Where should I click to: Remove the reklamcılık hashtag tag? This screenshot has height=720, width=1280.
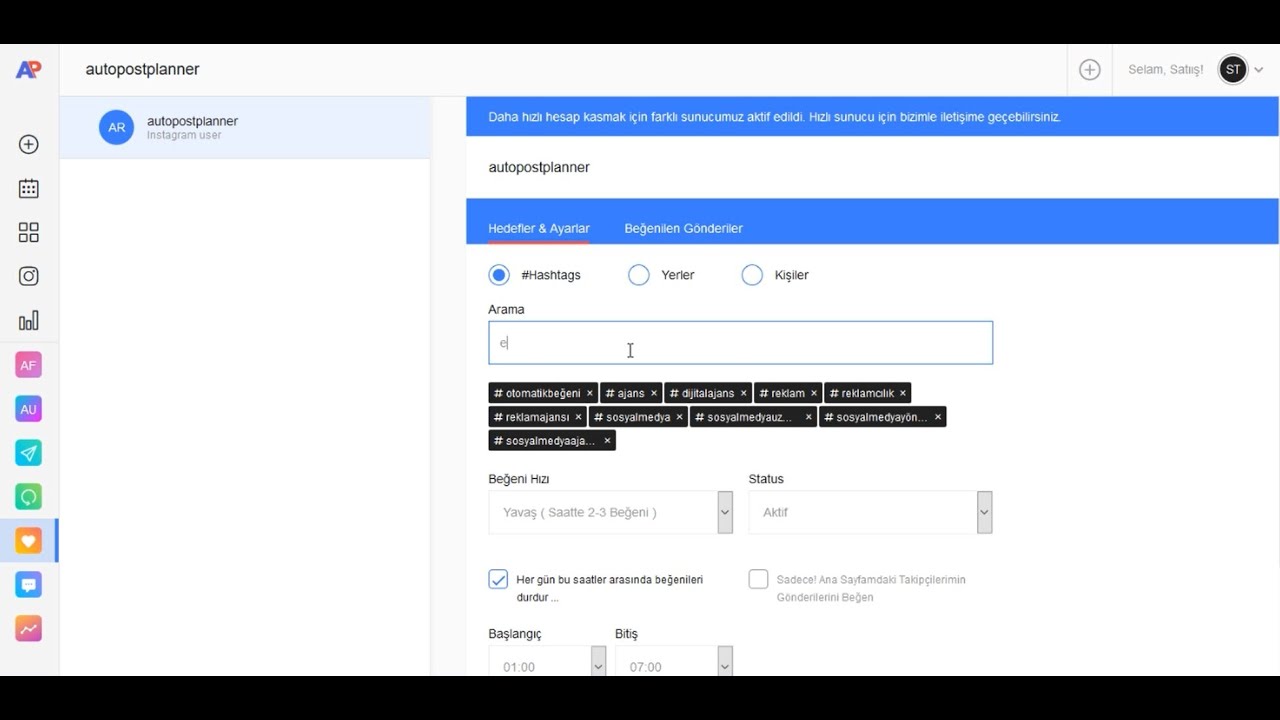point(903,393)
